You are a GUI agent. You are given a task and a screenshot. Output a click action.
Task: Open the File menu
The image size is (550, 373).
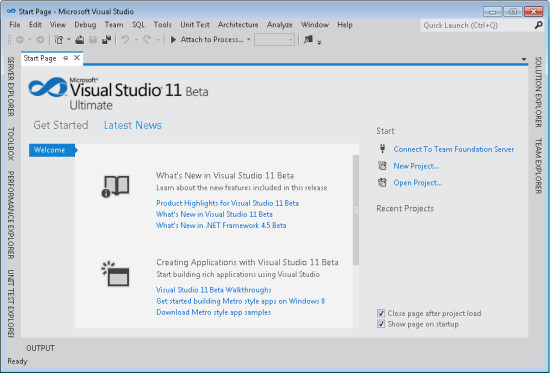15,25
